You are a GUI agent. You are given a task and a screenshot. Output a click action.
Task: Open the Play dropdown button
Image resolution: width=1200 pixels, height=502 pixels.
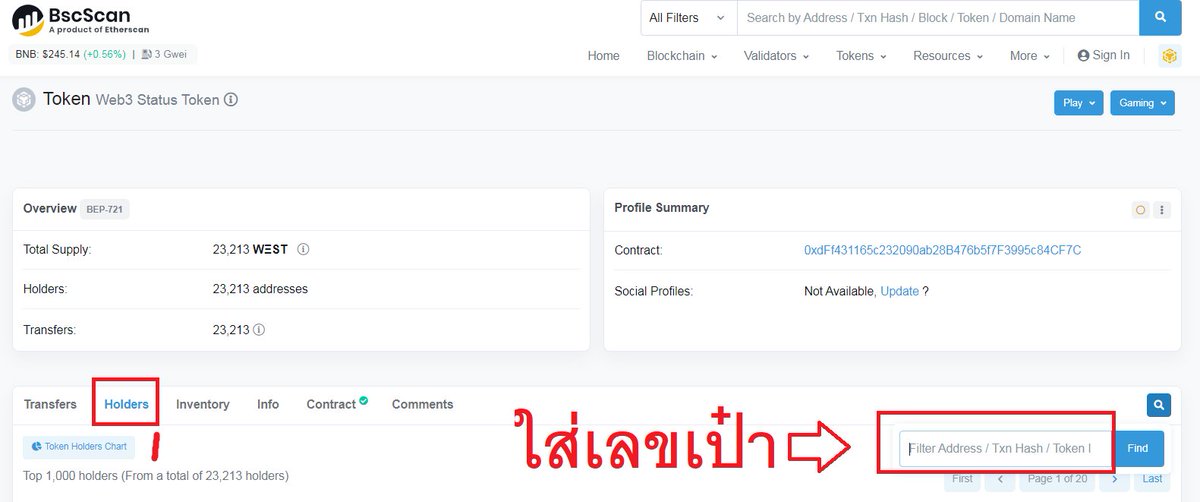(x=1079, y=103)
